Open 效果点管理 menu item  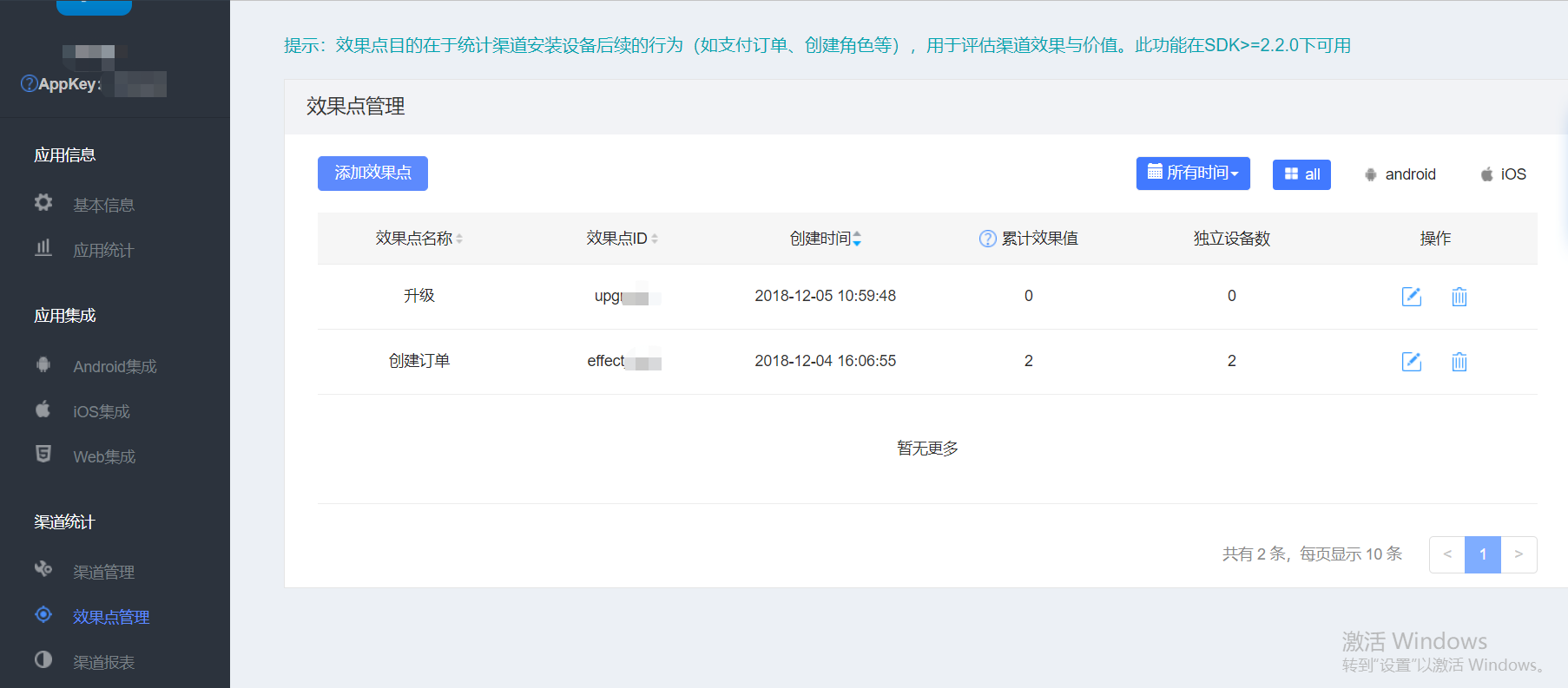[x=111, y=618]
